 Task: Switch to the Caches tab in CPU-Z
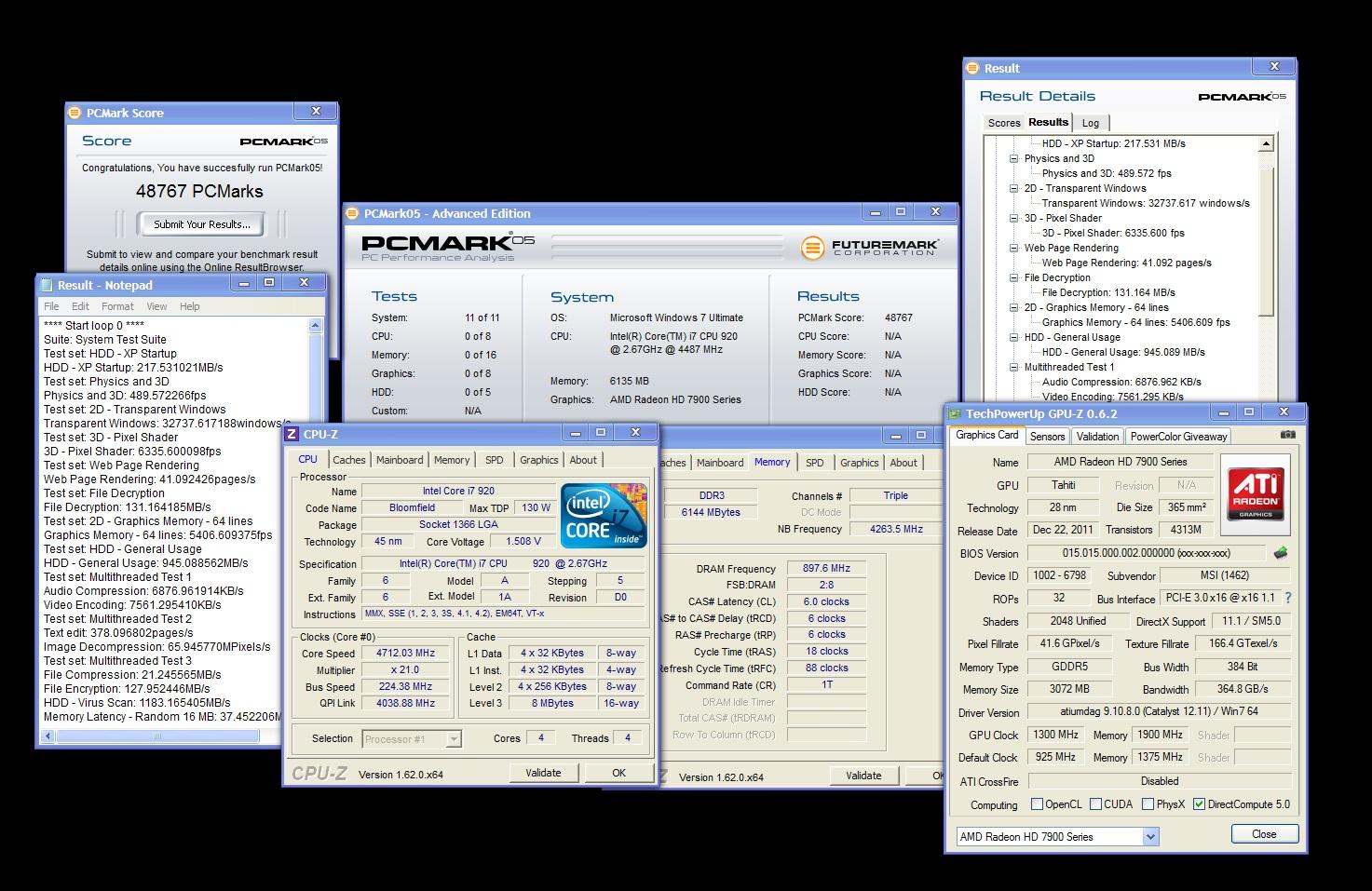pos(349,460)
